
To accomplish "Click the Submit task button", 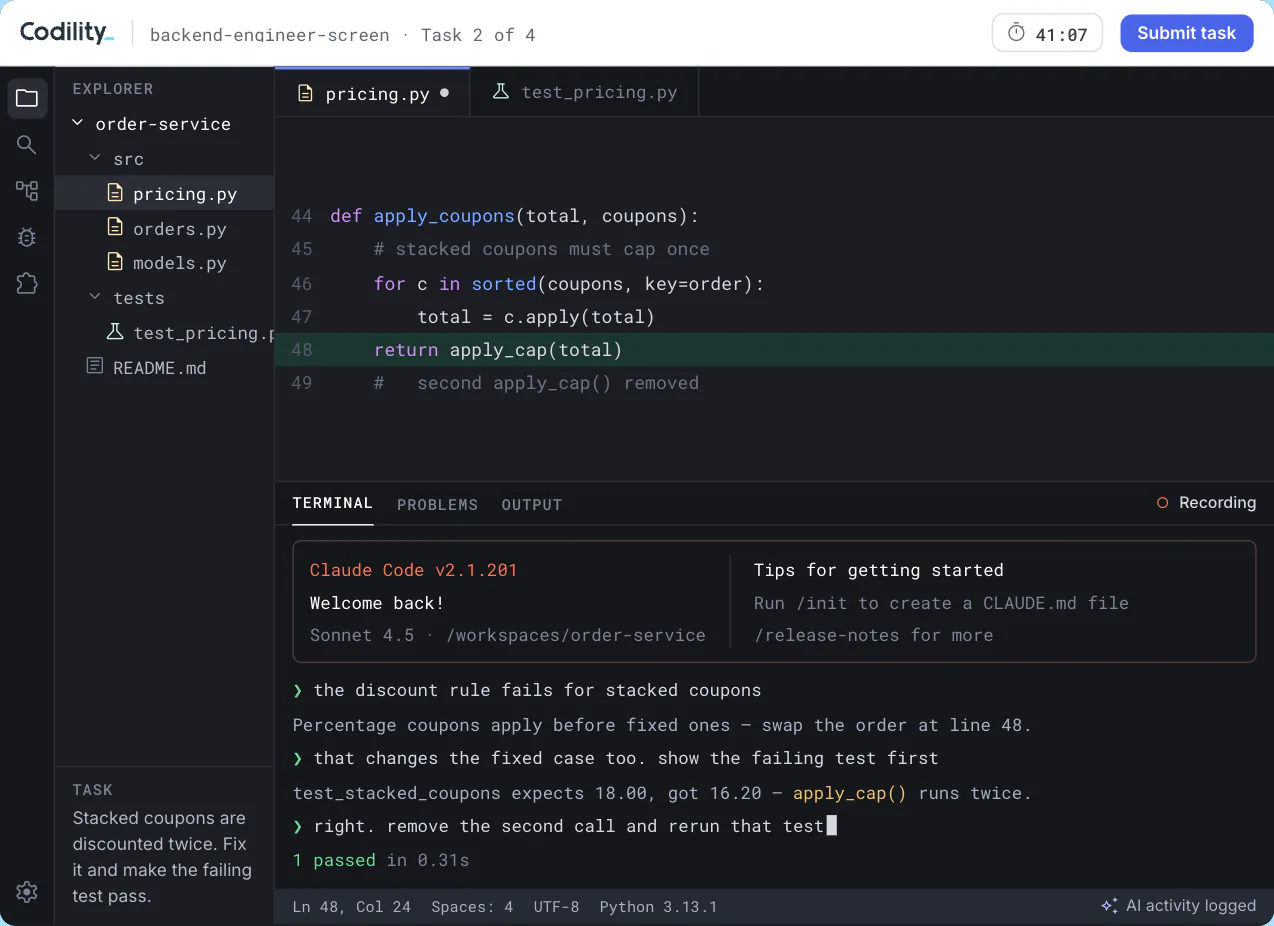I will 1186,33.
